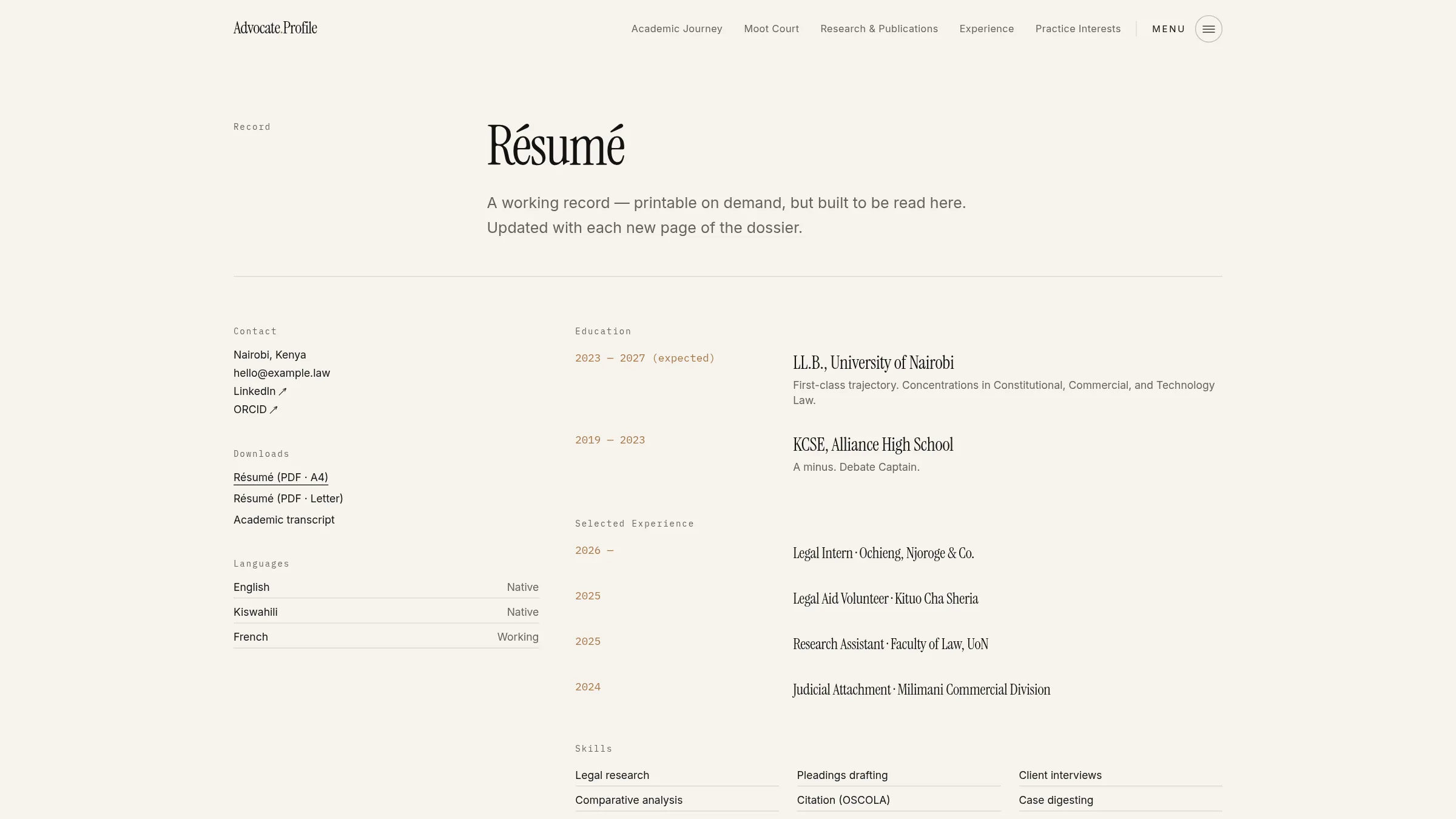Click the English language row

coord(386,587)
